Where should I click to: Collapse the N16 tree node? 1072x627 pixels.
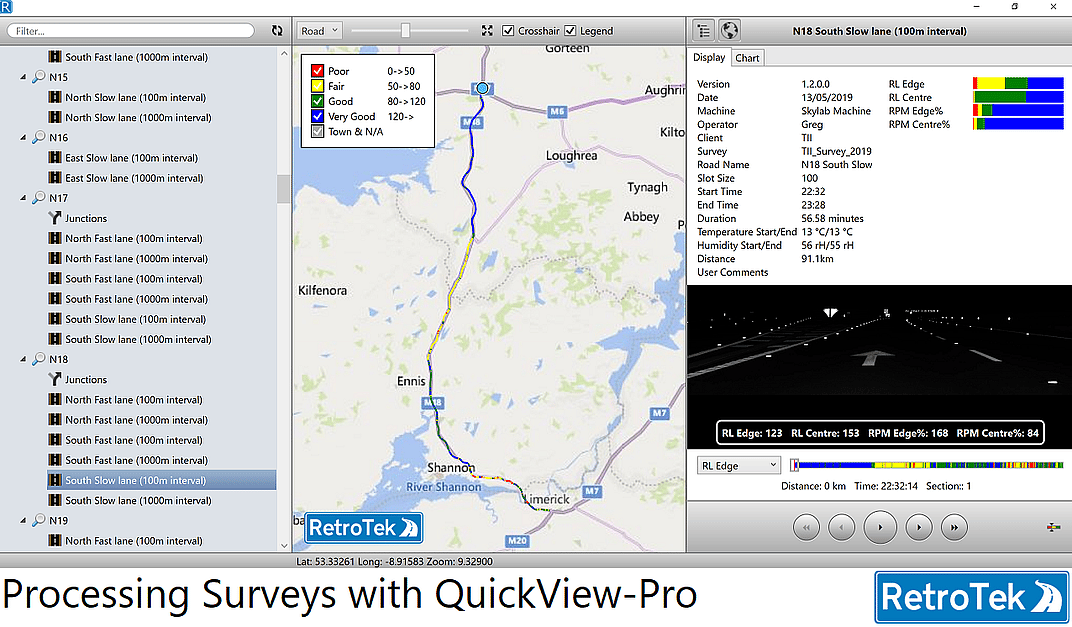(x=23, y=138)
